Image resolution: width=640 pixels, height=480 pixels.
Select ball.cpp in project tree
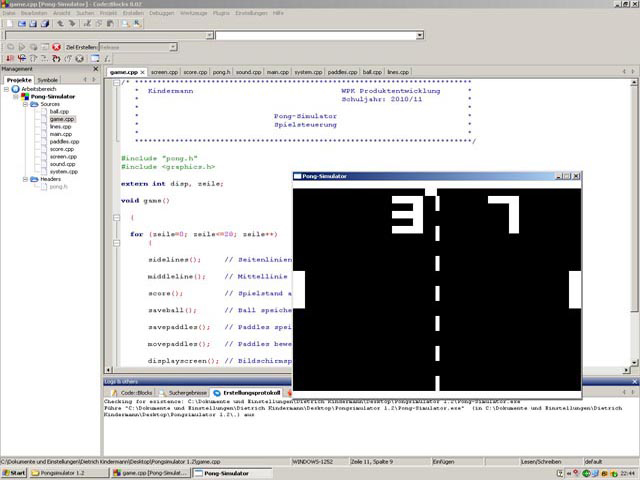[x=59, y=111]
